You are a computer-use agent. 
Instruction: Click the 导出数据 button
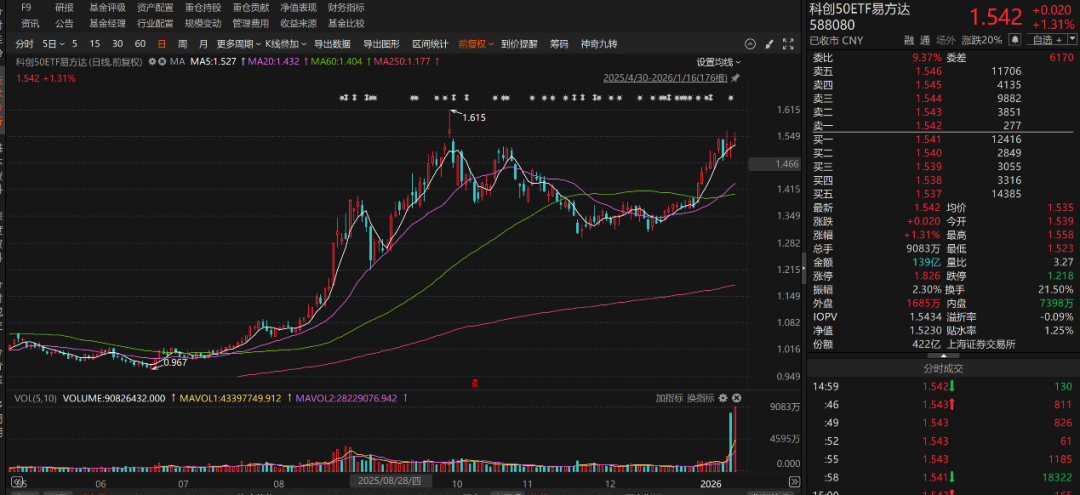(332, 44)
